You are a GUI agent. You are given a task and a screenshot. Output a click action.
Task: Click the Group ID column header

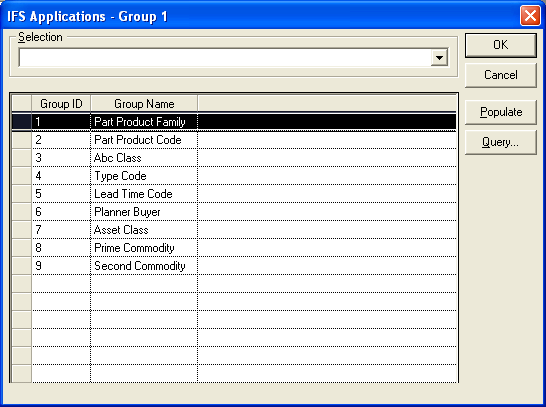[61, 104]
